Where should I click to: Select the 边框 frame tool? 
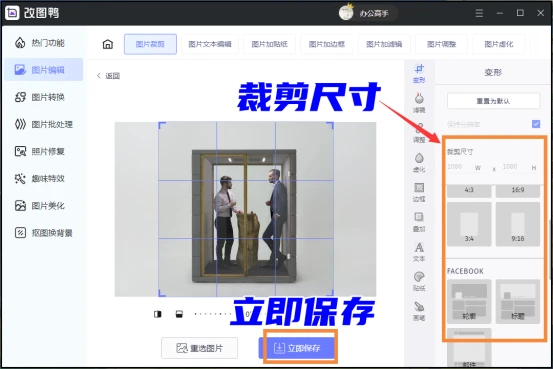[x=419, y=192]
